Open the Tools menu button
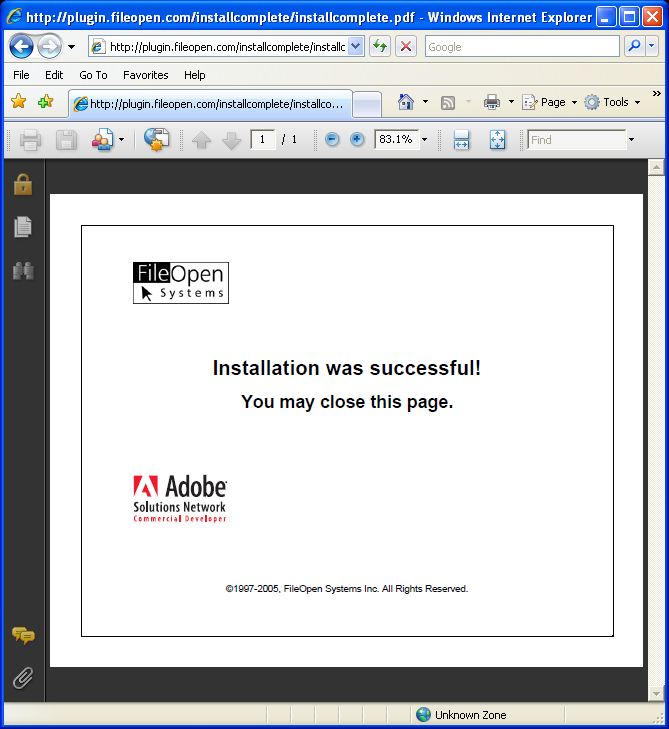 [612, 102]
